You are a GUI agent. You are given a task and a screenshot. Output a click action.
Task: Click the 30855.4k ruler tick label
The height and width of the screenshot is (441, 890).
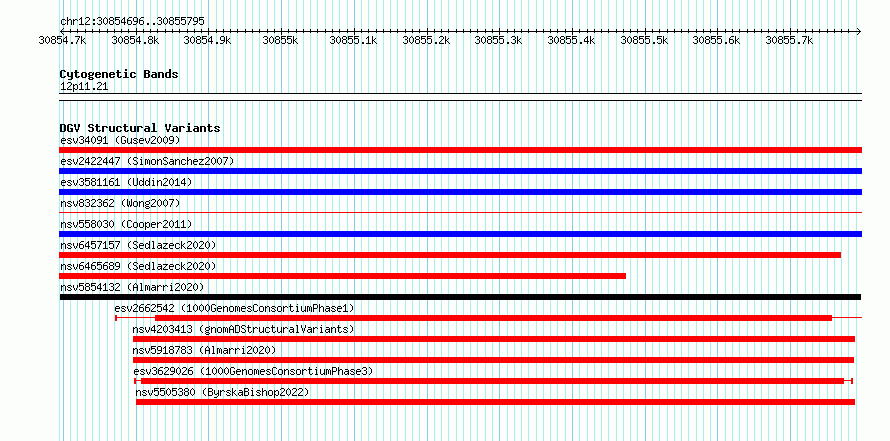point(571,40)
